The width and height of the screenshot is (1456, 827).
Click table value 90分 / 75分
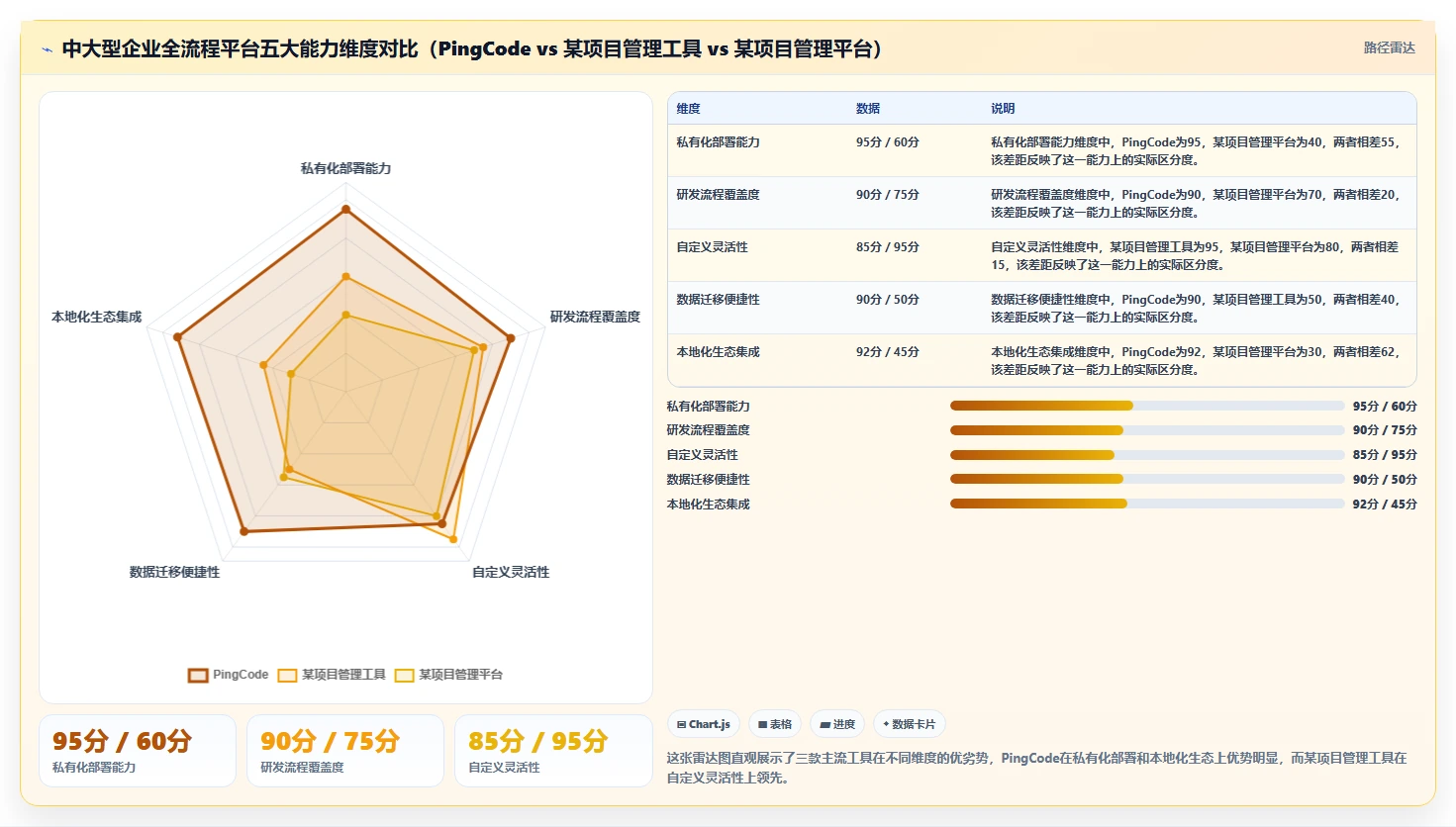[888, 195]
